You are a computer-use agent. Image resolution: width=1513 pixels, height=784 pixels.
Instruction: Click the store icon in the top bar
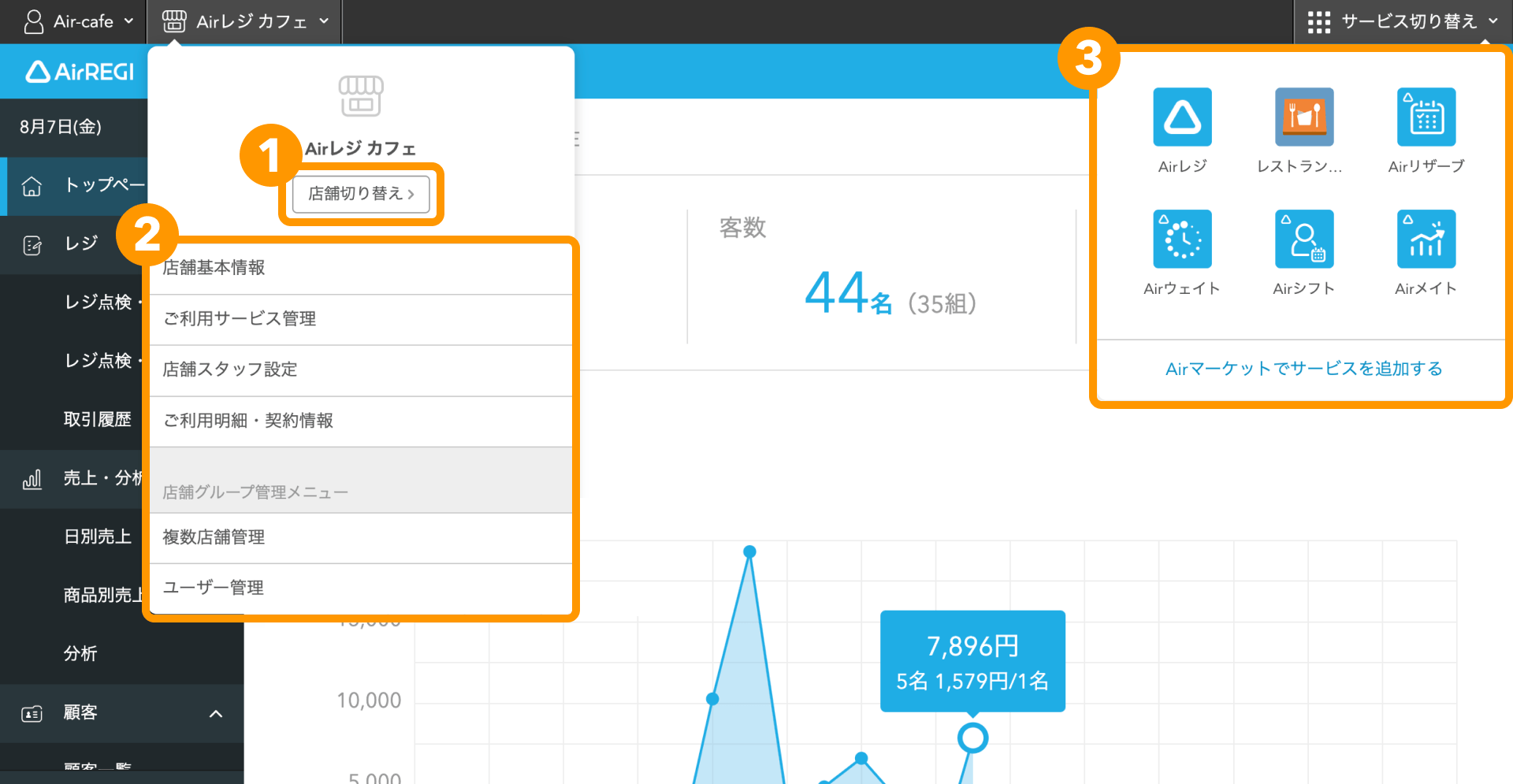click(174, 21)
